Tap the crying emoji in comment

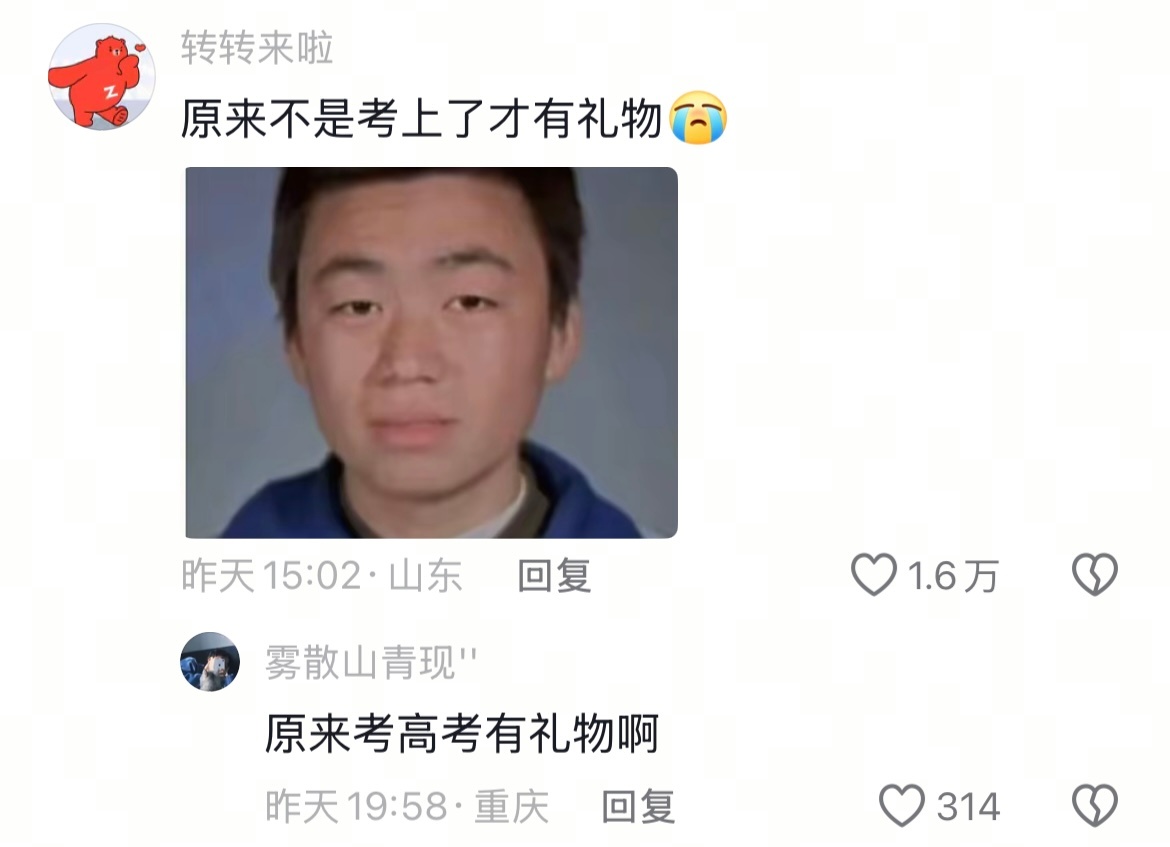(x=698, y=118)
